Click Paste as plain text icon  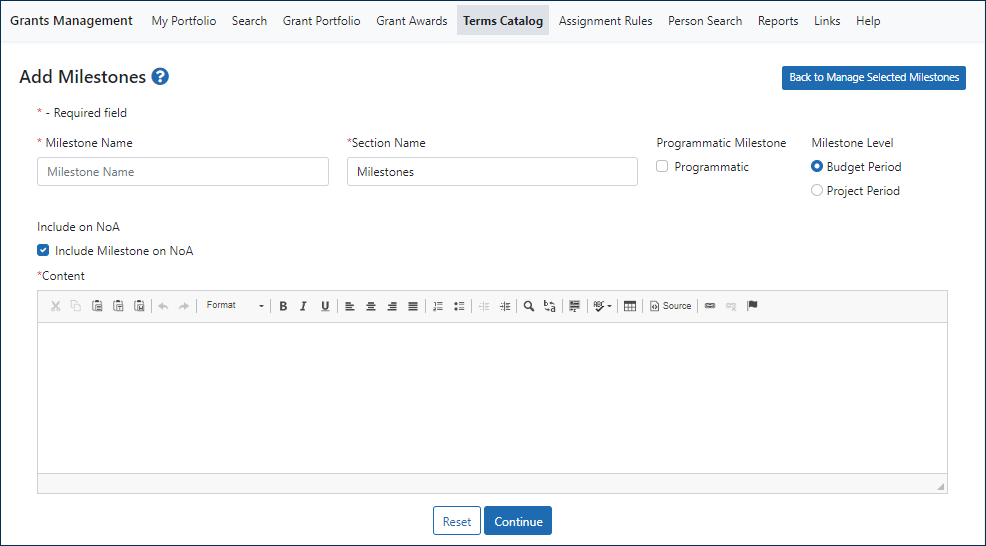pos(118,306)
